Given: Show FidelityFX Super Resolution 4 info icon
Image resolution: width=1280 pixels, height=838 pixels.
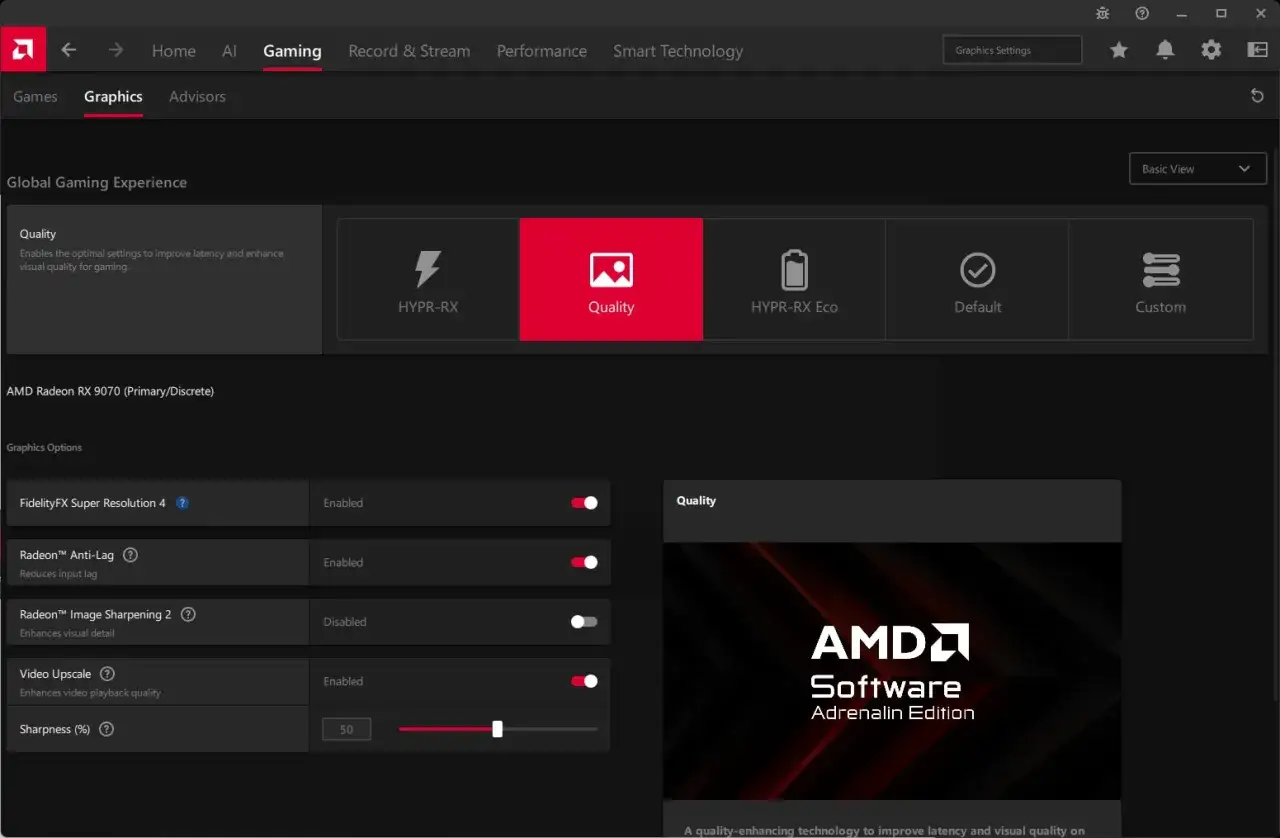Looking at the screenshot, I should [x=182, y=503].
